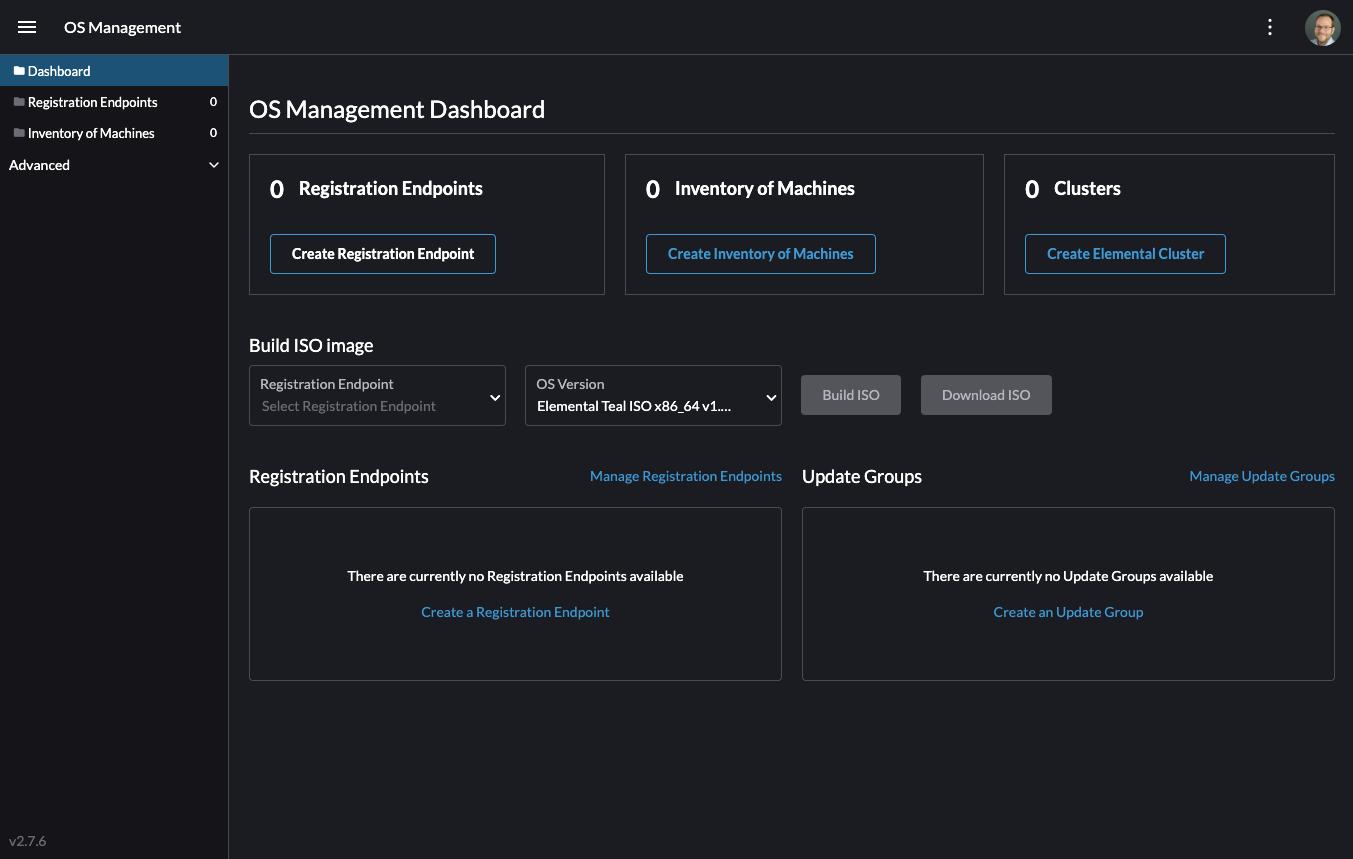This screenshot has height=859, width=1353.
Task: Click the Dashboard folder icon in sidebar
Action: pos(18,71)
